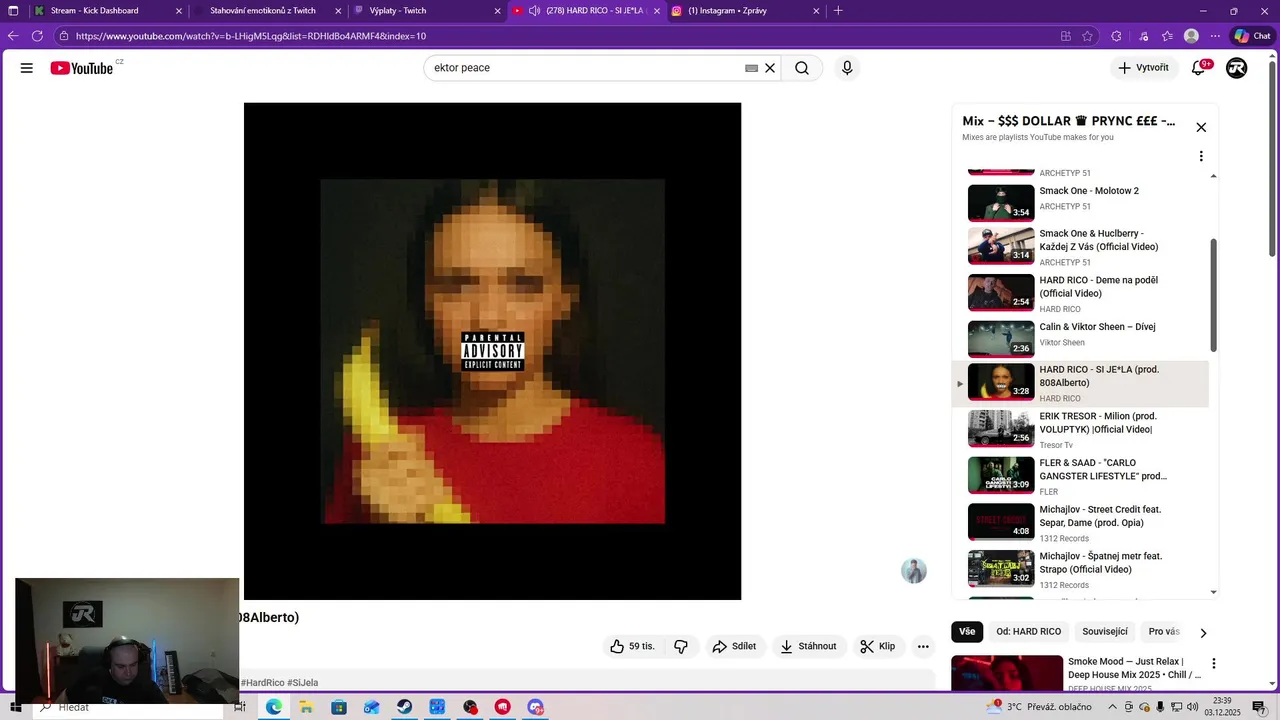Close the Mix playlist panel

1201,127
